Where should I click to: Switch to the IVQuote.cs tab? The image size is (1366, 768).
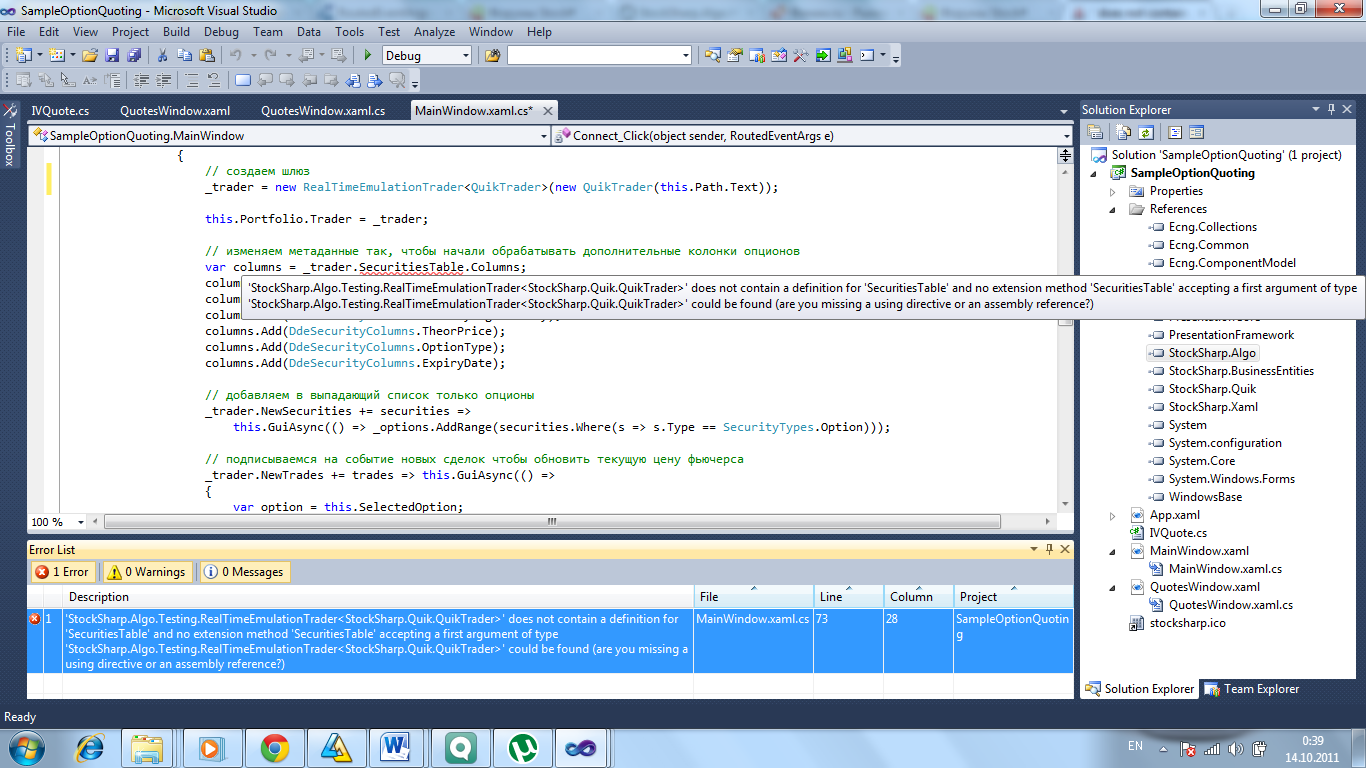coord(60,111)
